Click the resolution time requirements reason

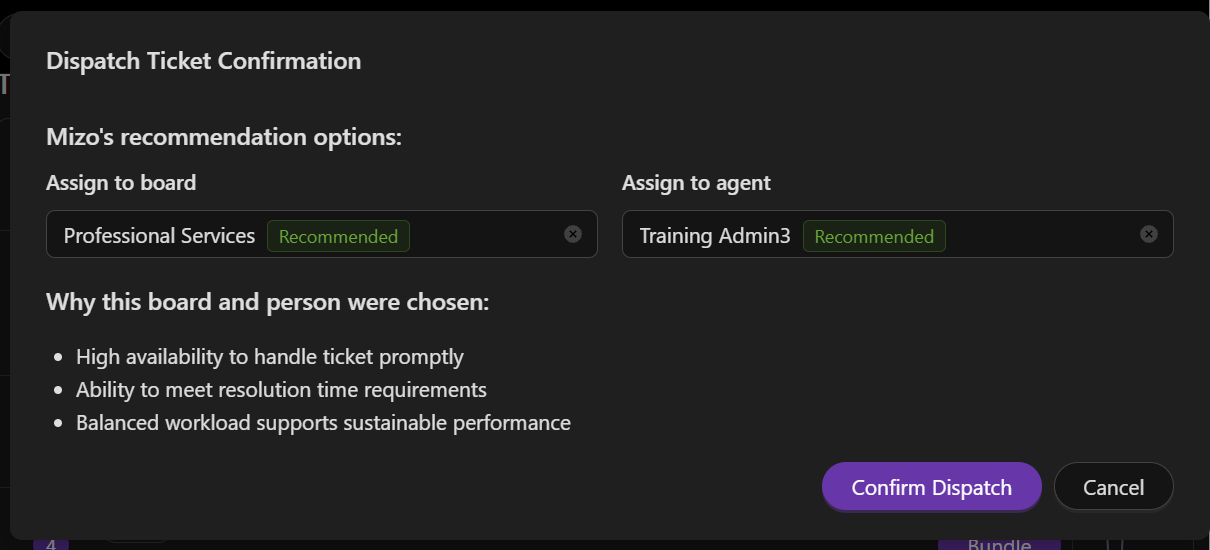click(281, 390)
